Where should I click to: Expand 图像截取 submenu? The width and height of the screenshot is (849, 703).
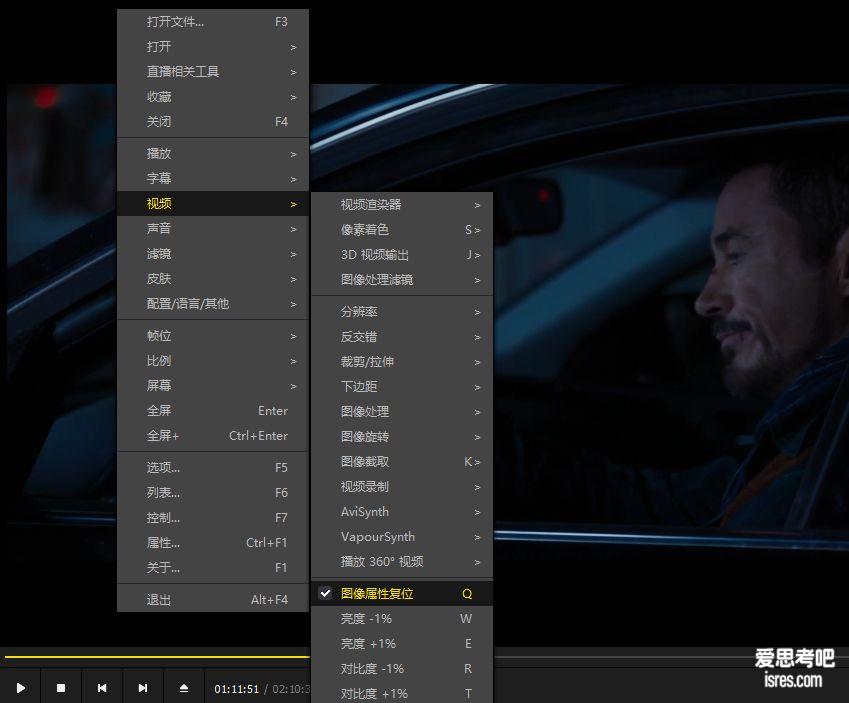(x=402, y=461)
